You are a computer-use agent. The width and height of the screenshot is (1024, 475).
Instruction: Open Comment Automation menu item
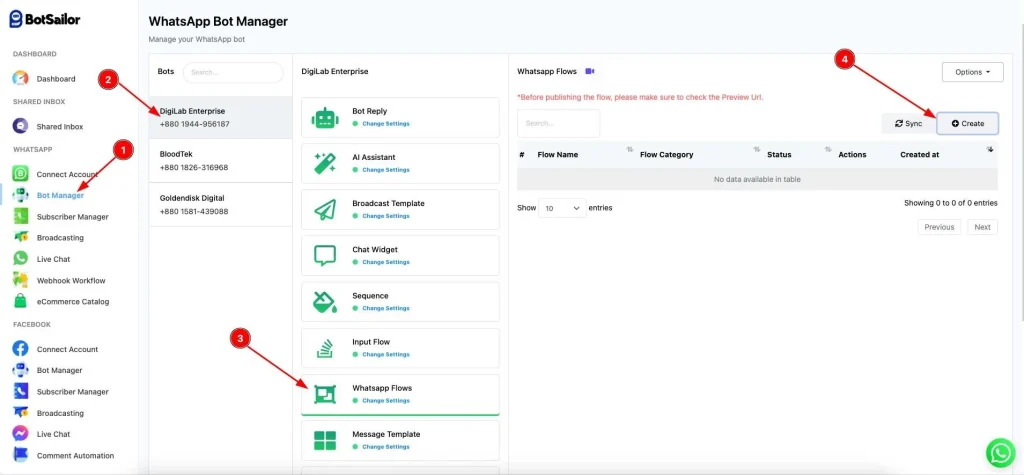pos(75,455)
